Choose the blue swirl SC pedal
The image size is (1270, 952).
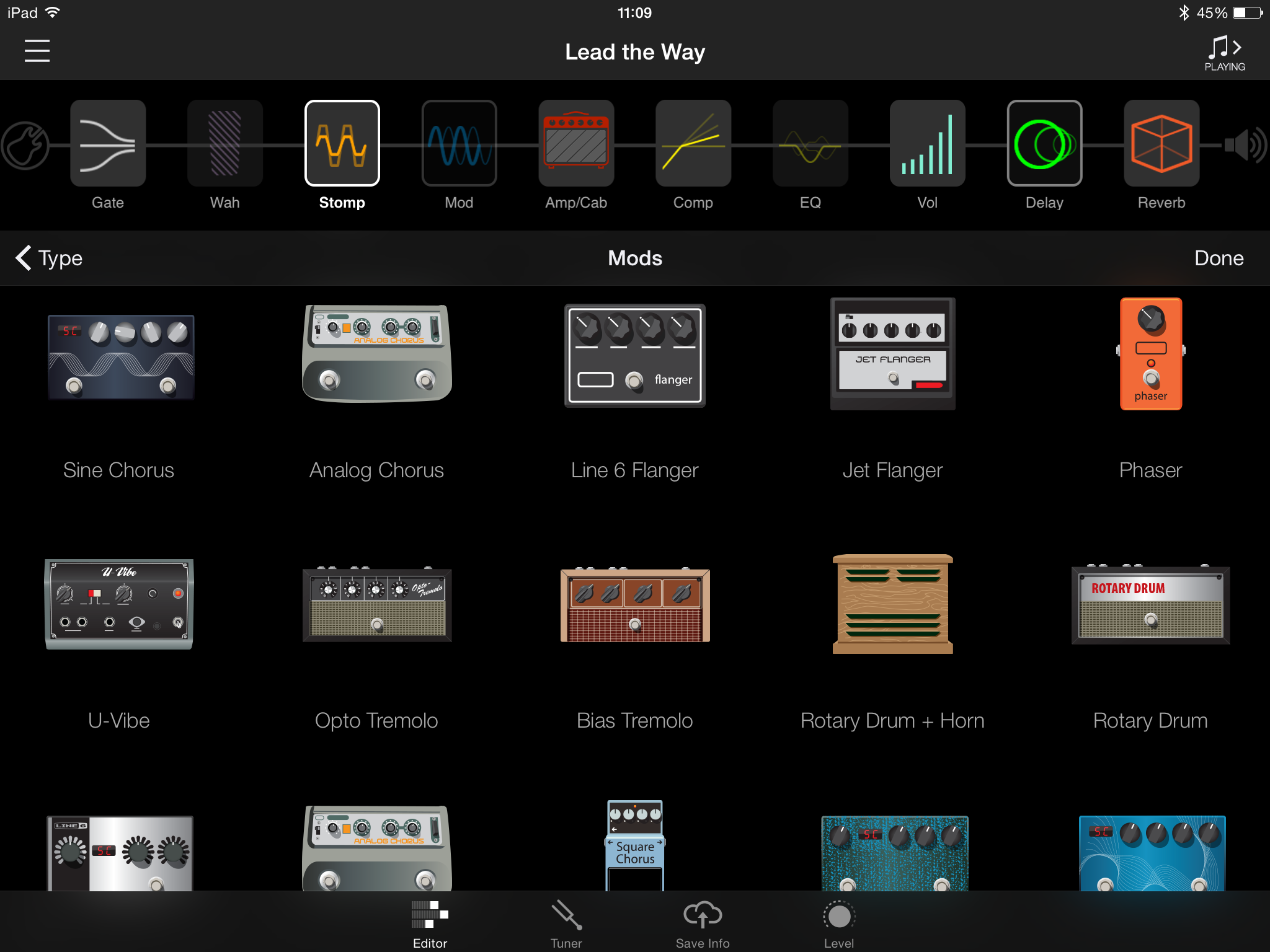click(1152, 853)
